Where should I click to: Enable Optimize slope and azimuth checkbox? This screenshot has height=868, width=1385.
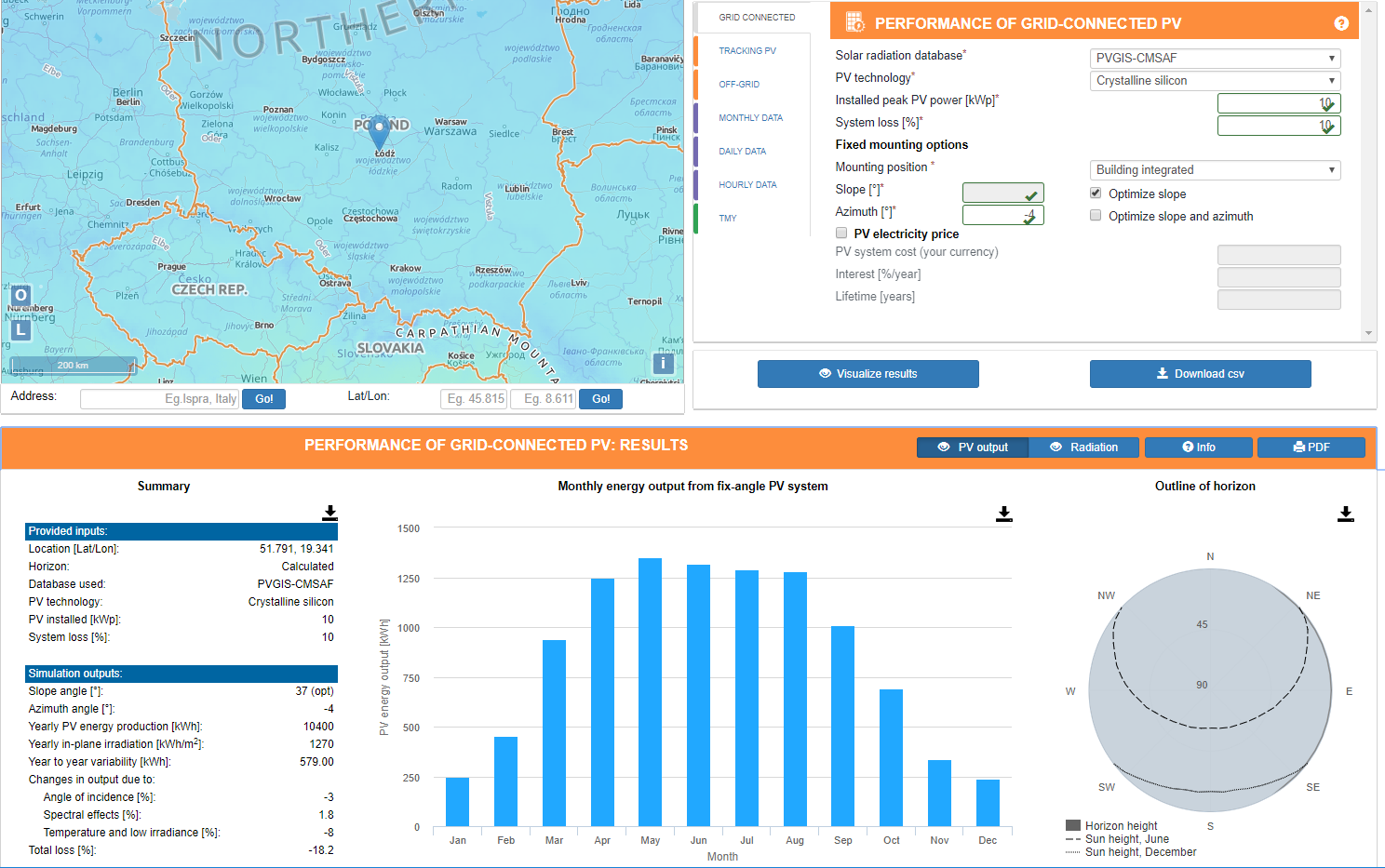click(x=1096, y=216)
